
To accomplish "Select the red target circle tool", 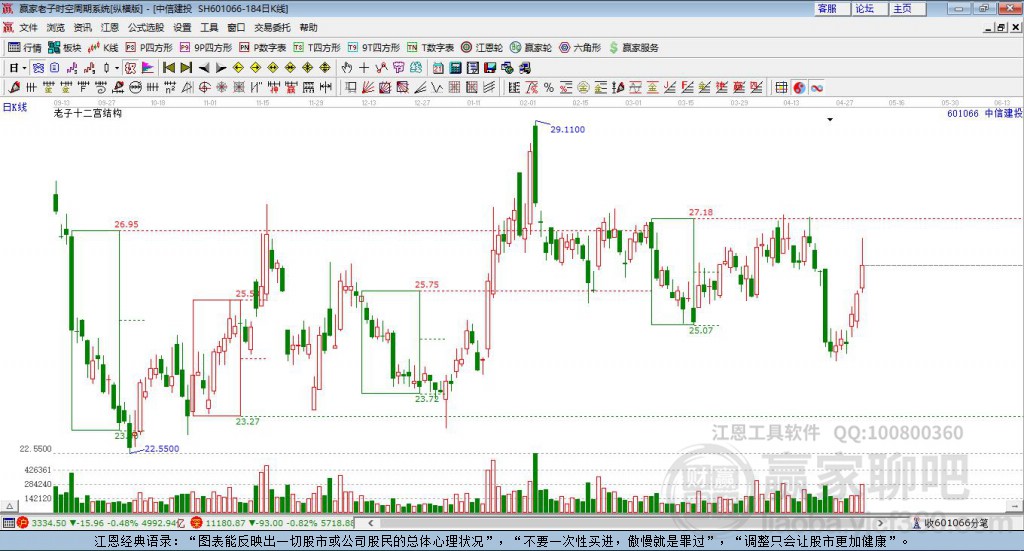I will tap(204, 87).
